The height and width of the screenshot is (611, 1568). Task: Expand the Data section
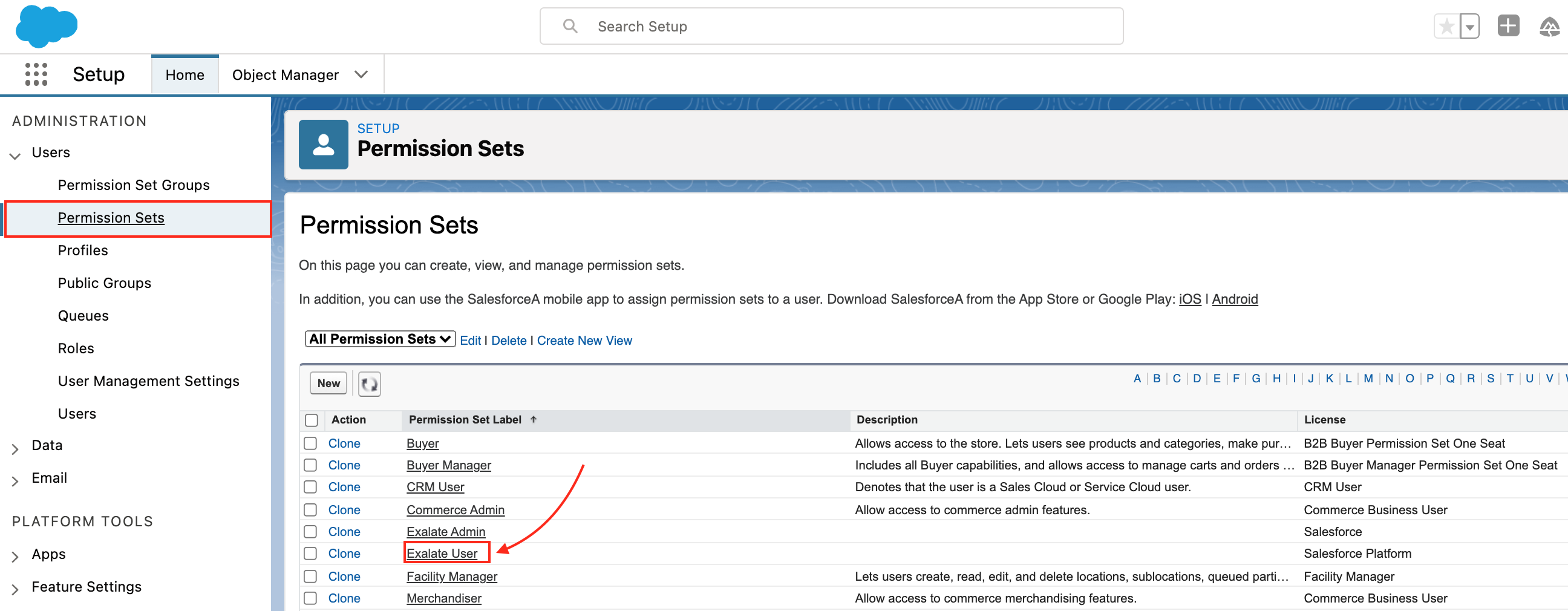click(15, 448)
